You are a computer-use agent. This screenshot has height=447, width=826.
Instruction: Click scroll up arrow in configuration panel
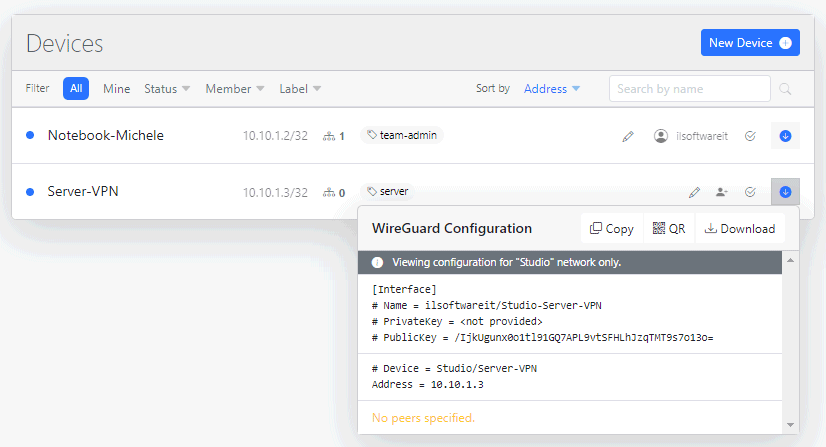pos(790,260)
